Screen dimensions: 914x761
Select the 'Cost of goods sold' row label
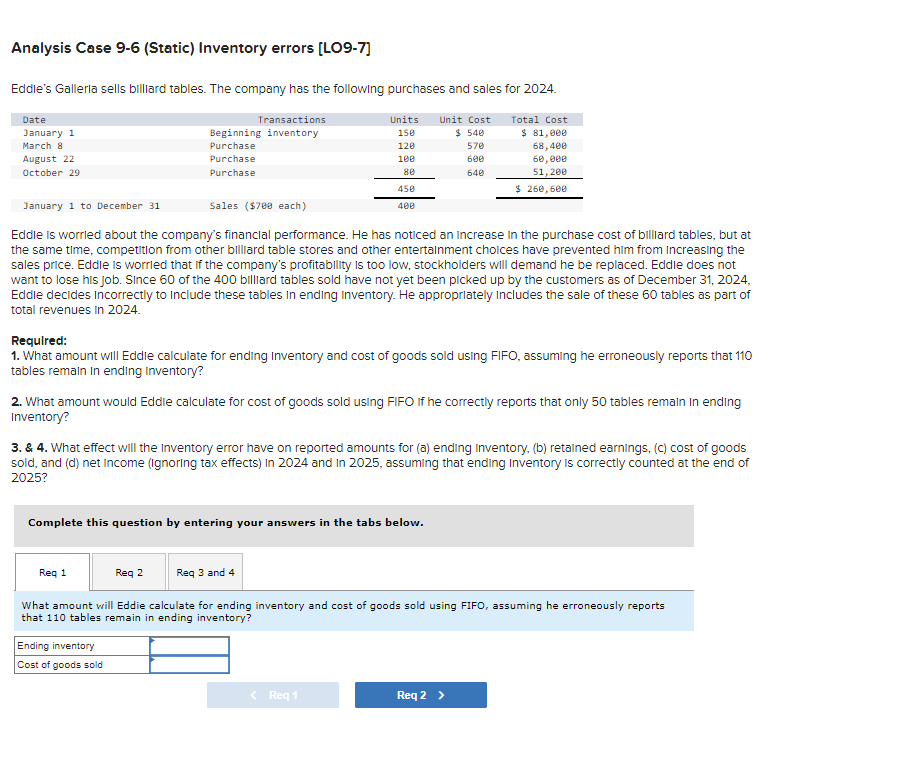[59, 664]
